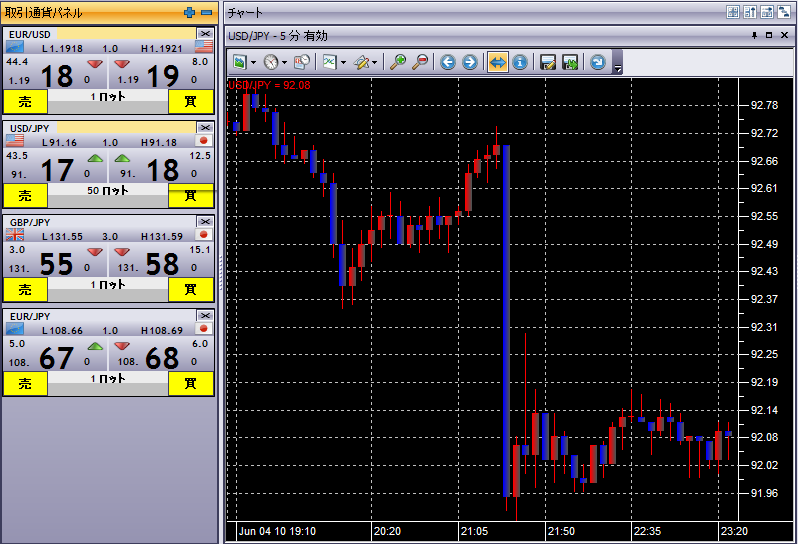Click the zoom out magnifier icon
Image resolution: width=798 pixels, height=545 pixels.
coord(420,62)
